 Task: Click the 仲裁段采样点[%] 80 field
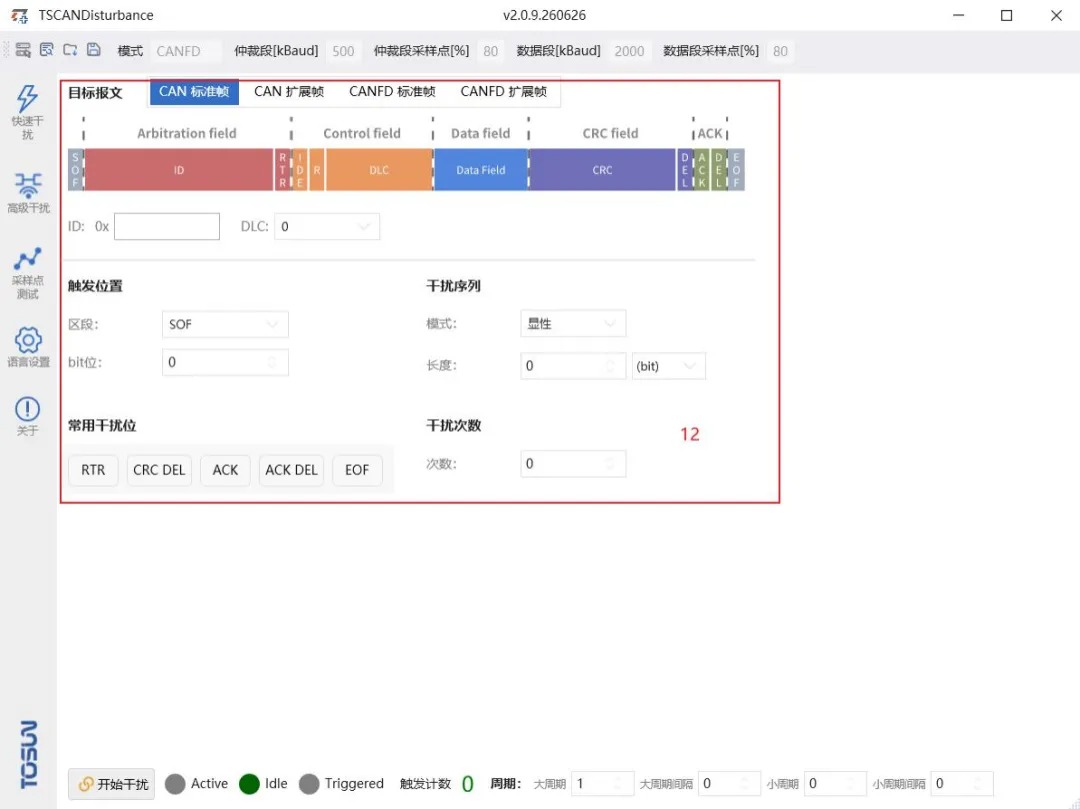pos(490,51)
